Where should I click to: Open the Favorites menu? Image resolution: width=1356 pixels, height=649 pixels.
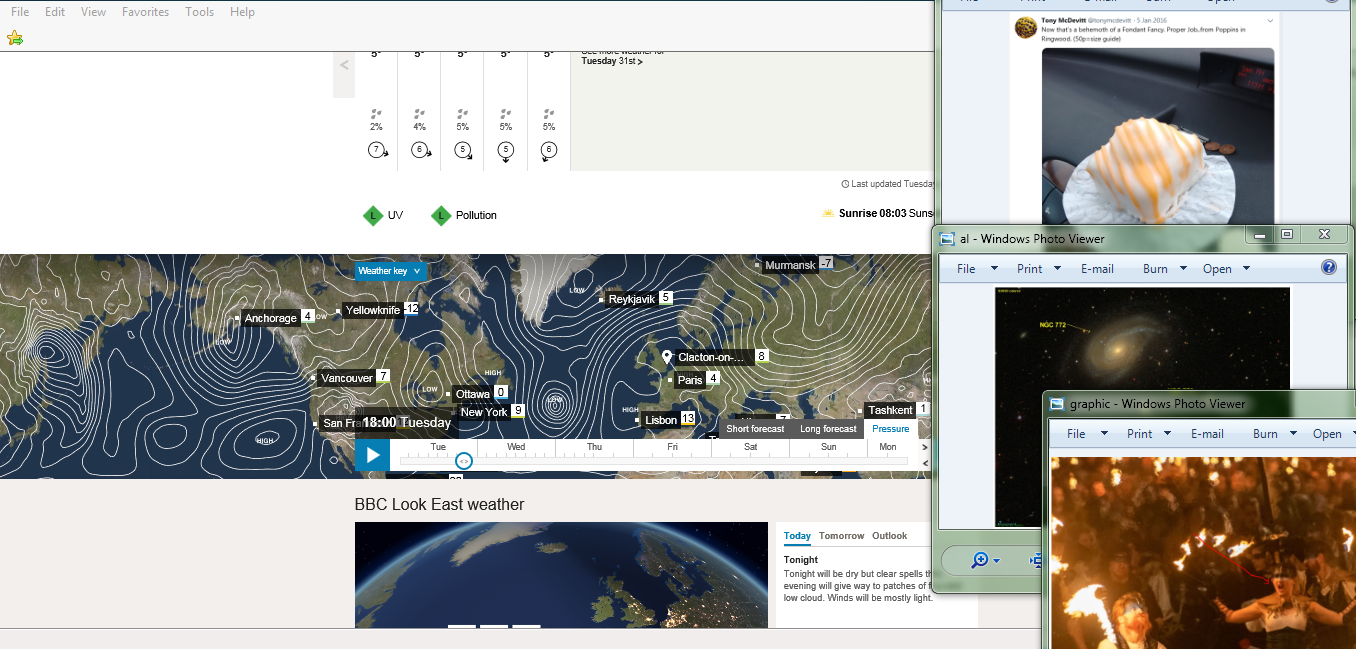(x=146, y=12)
